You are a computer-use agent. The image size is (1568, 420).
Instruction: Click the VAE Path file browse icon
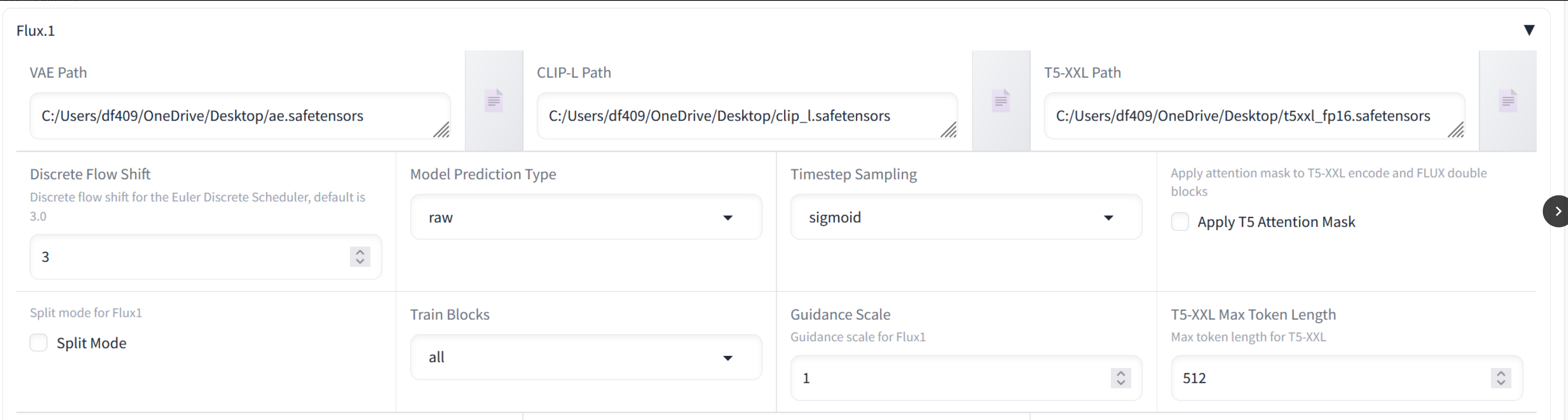click(x=494, y=100)
